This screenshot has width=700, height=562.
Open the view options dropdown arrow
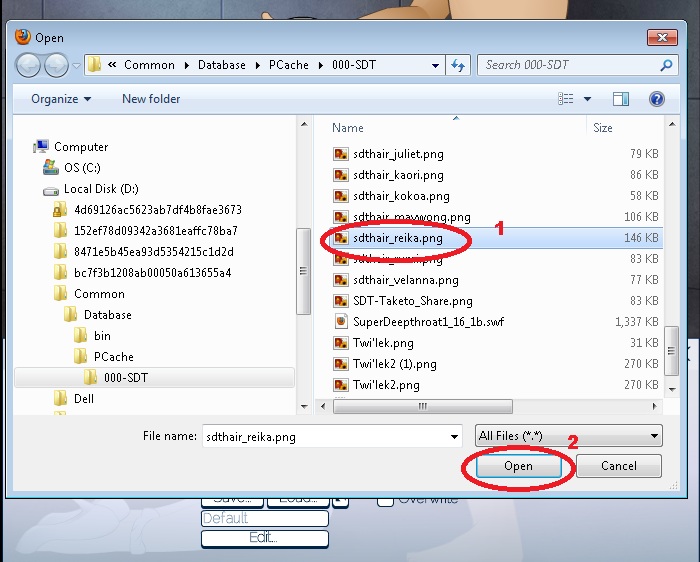tap(587, 99)
